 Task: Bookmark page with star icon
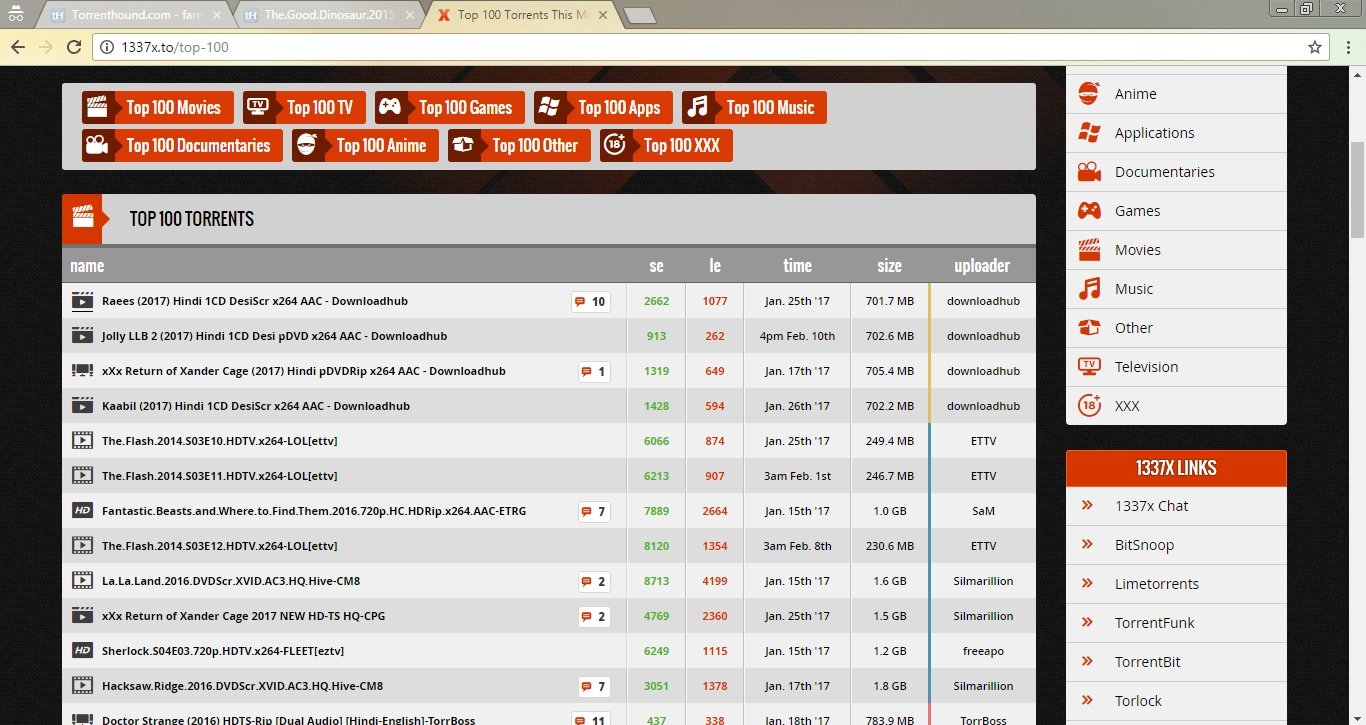pyautogui.click(x=1315, y=47)
